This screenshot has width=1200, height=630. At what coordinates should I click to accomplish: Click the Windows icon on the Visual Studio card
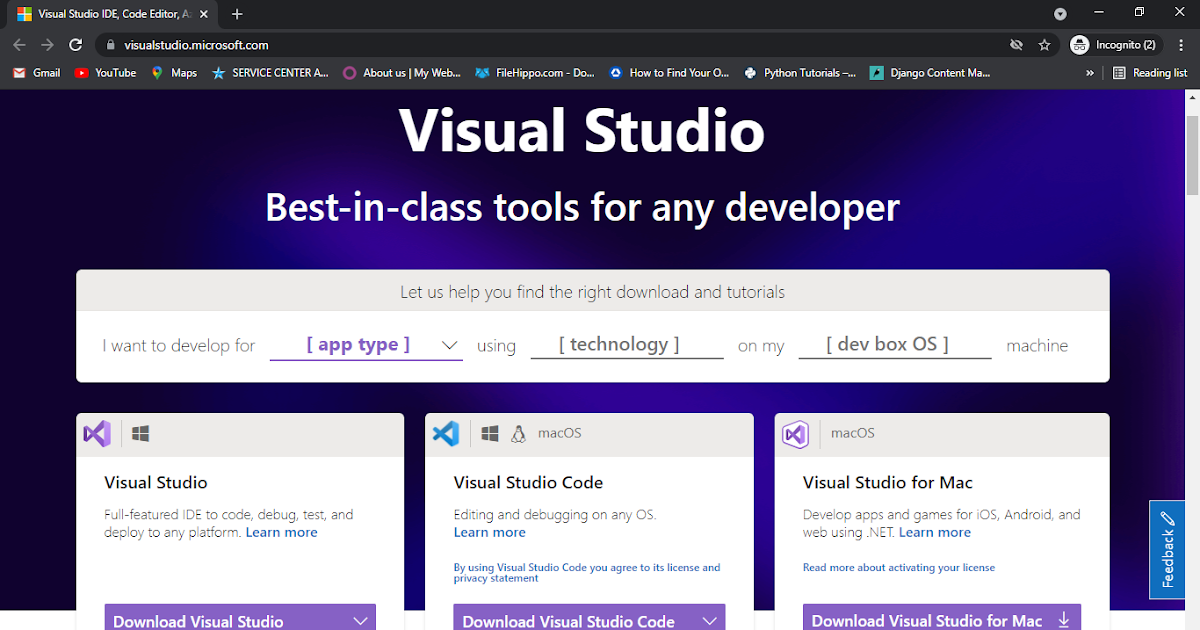pos(140,433)
